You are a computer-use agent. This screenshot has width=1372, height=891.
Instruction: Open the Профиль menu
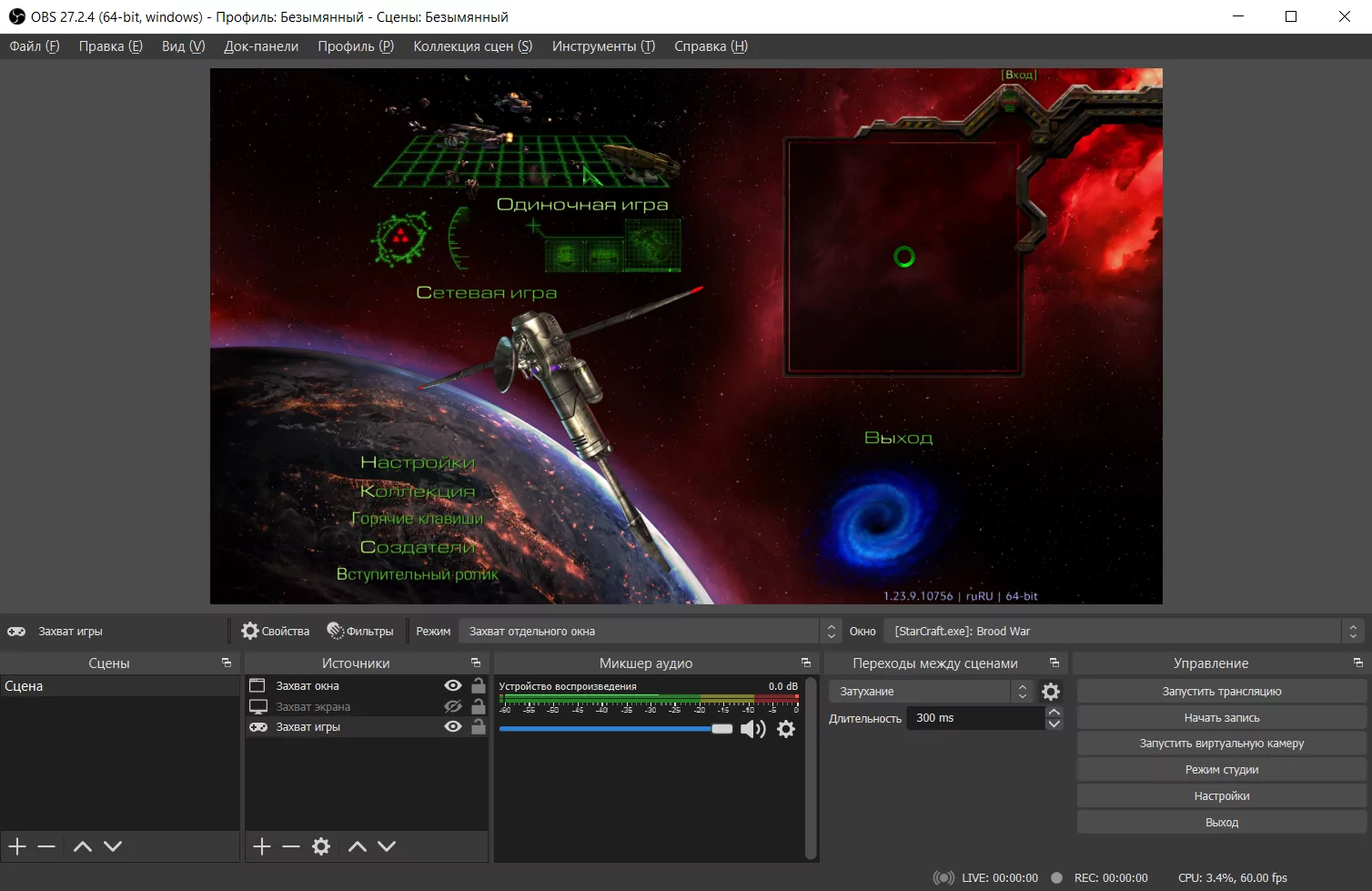tap(356, 46)
